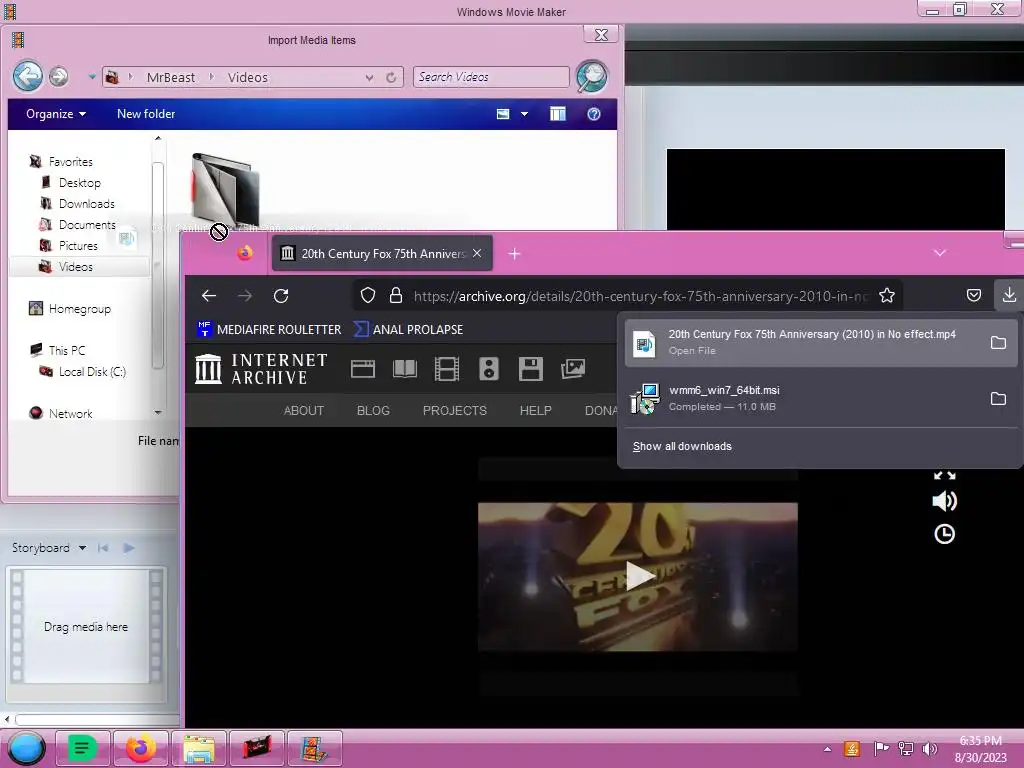Click the Internet Archive logo

click(x=261, y=369)
